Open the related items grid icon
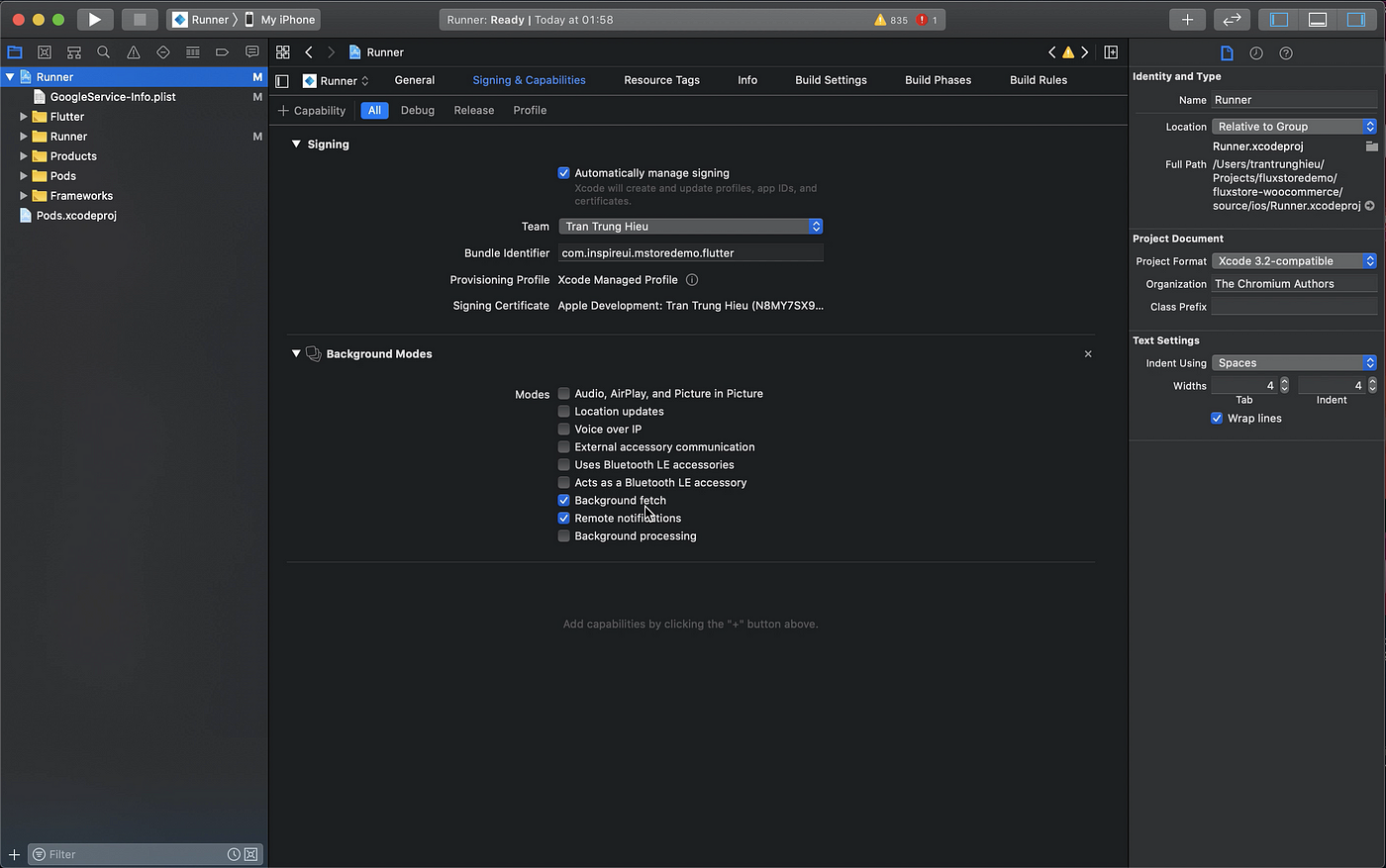1386x868 pixels. 283,52
